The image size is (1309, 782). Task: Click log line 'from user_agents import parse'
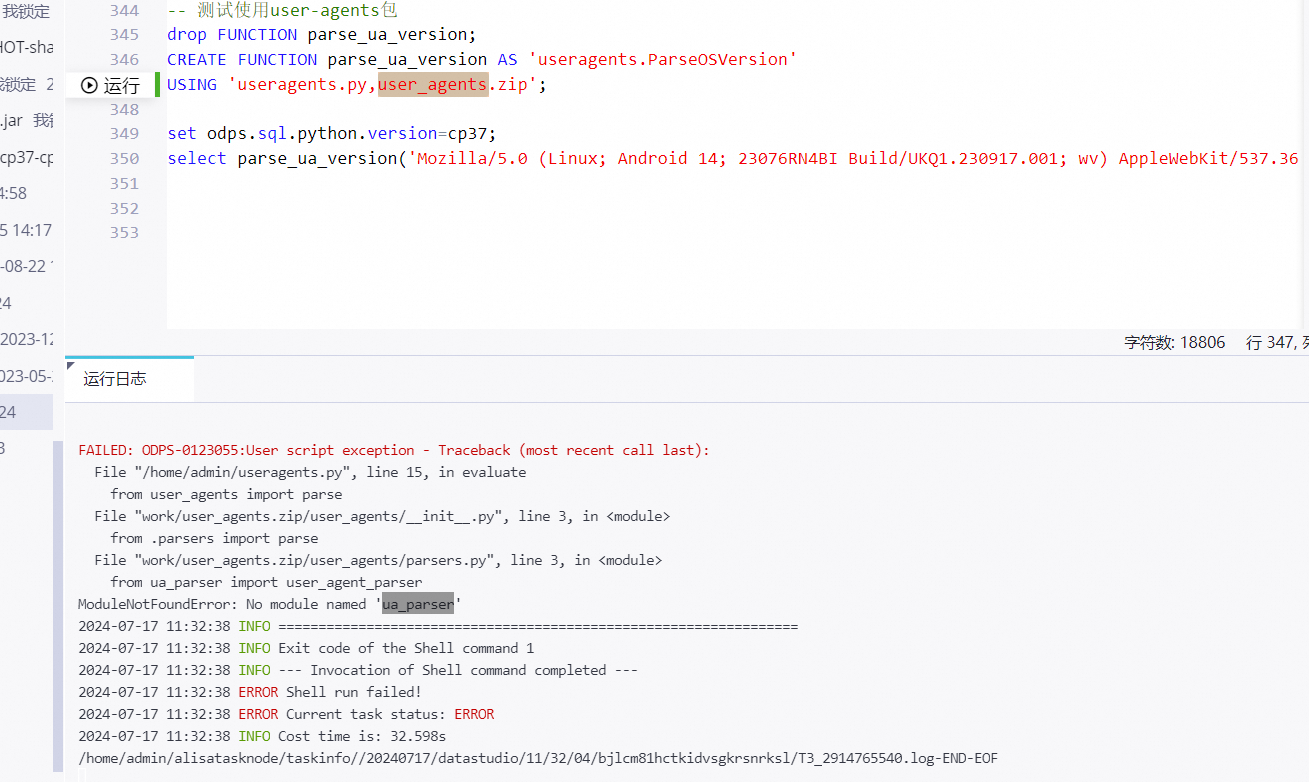point(226,494)
